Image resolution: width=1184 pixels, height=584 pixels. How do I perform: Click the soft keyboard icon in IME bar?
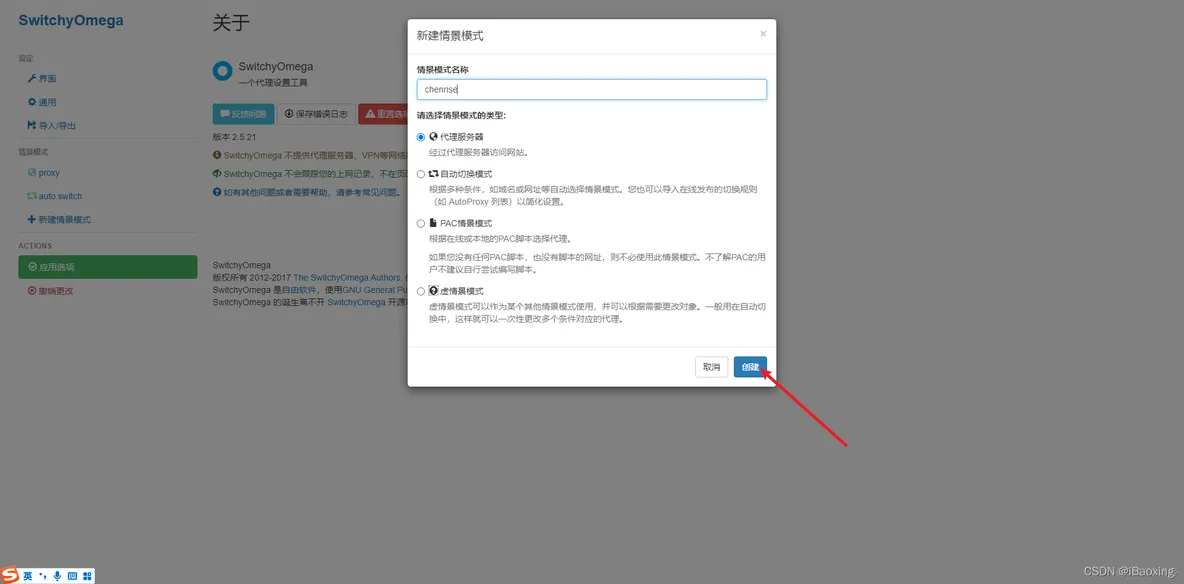coord(72,576)
